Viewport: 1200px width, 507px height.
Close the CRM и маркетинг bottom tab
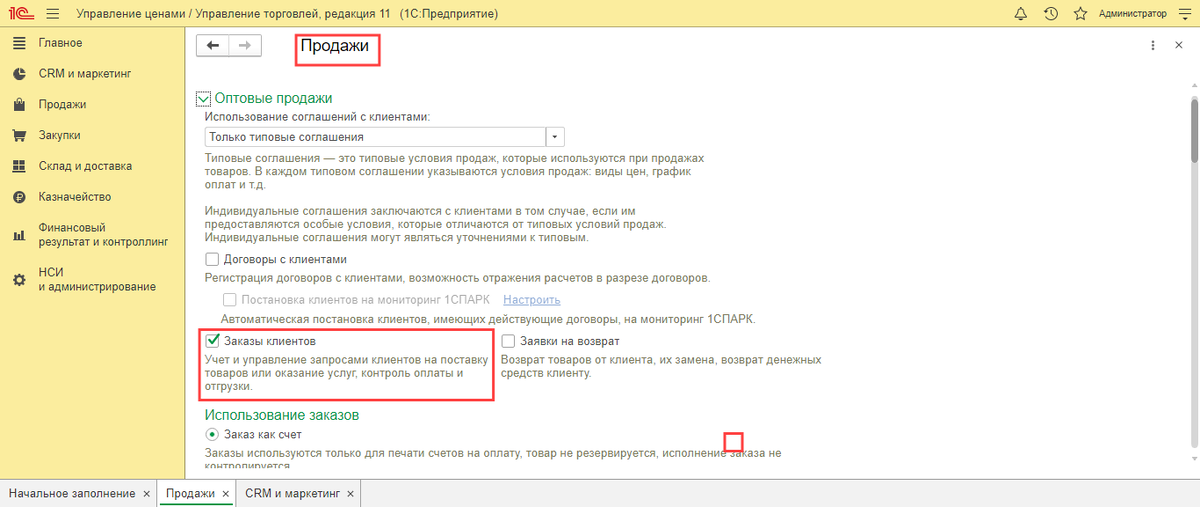[351, 494]
